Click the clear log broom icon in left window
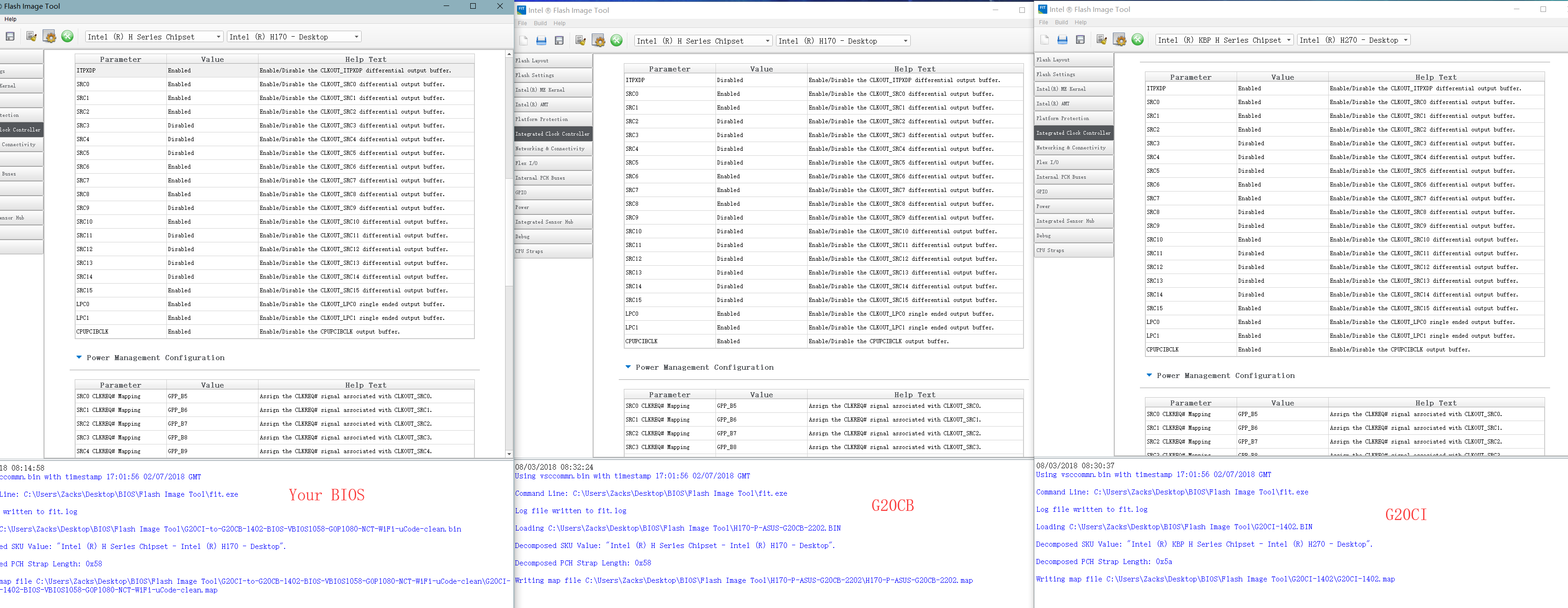Image resolution: width=1568 pixels, height=608 pixels. coord(32,37)
